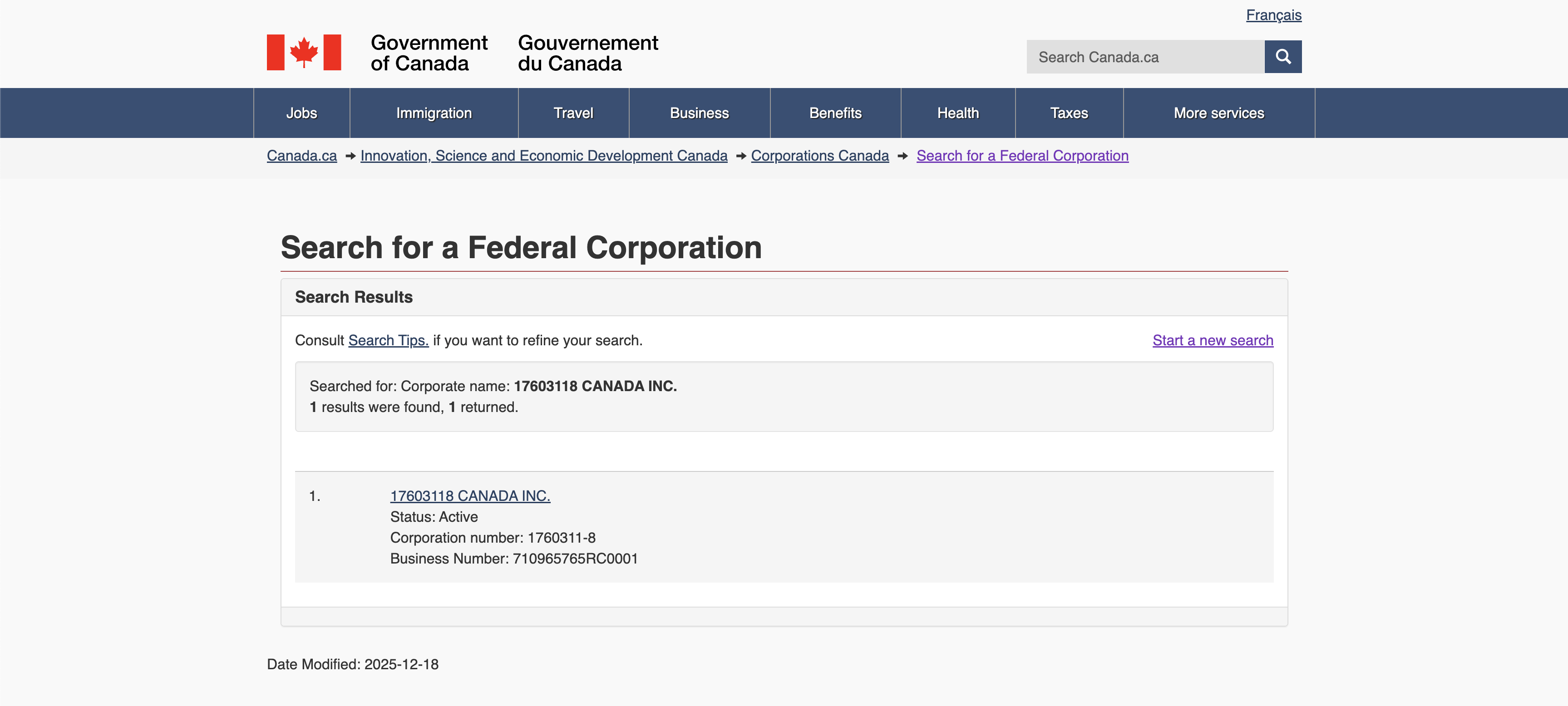Image resolution: width=1568 pixels, height=706 pixels.
Task: Click the magnifying glass search icon
Action: pos(1282,57)
